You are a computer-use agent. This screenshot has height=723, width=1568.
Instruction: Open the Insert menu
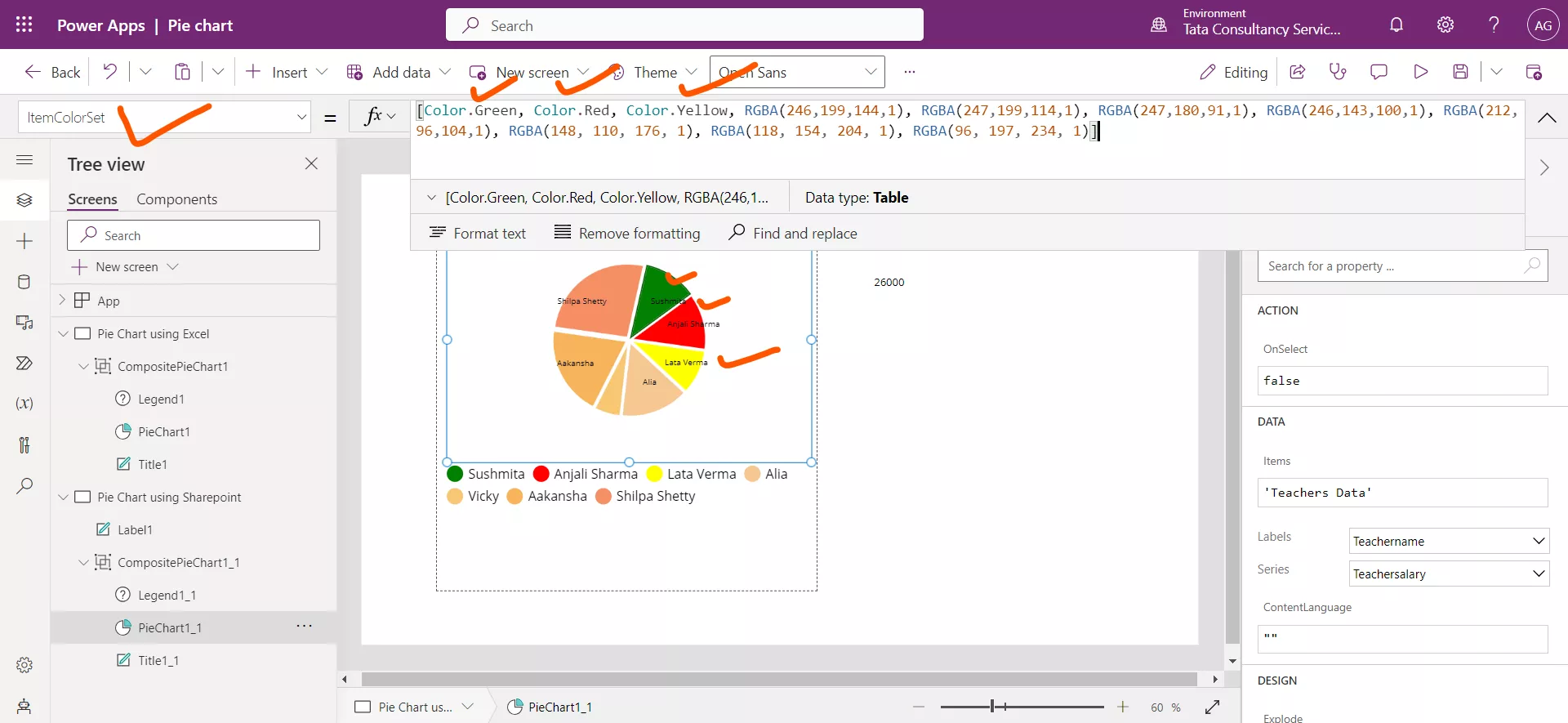(287, 72)
